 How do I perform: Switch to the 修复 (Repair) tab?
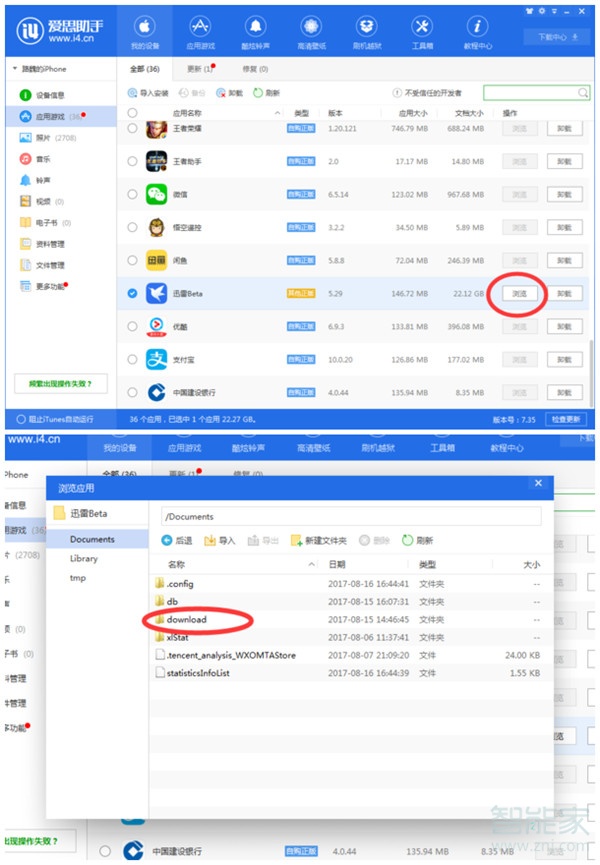pyautogui.click(x=255, y=69)
